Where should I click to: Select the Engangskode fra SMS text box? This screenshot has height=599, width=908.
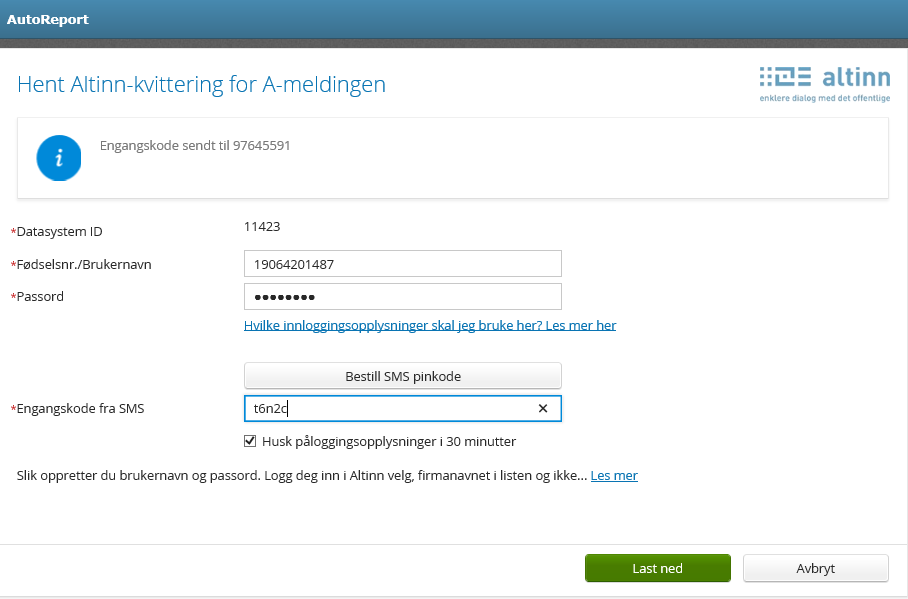(x=390, y=408)
